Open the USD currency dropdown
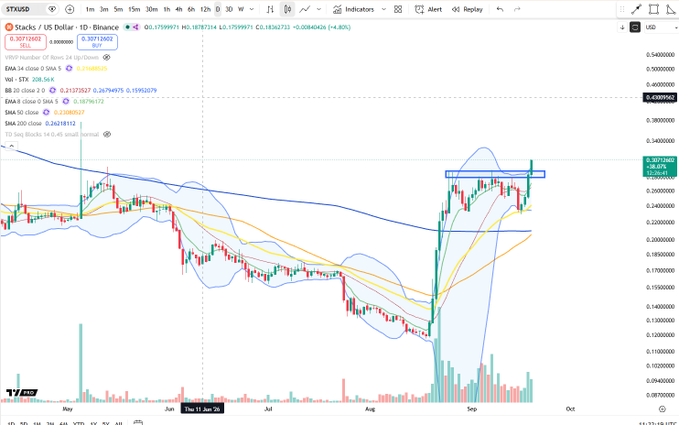679x425 pixels. click(660, 27)
